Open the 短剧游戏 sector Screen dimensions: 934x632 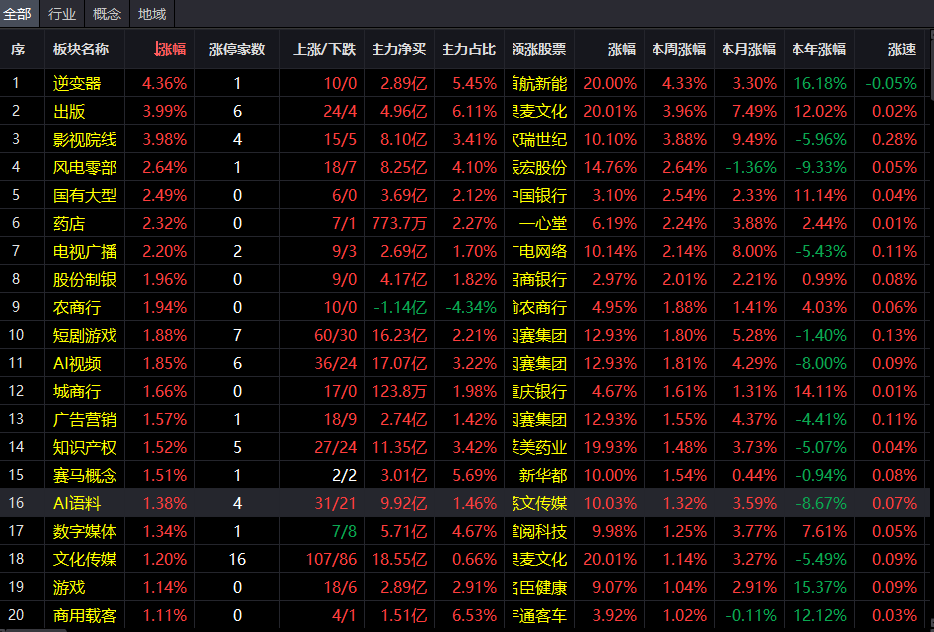(85, 335)
